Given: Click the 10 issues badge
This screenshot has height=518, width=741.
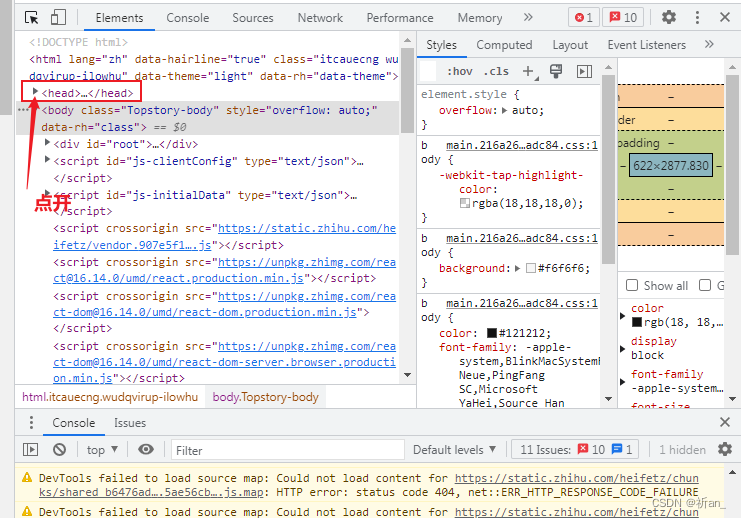Looking at the screenshot, I should click(x=623, y=18).
